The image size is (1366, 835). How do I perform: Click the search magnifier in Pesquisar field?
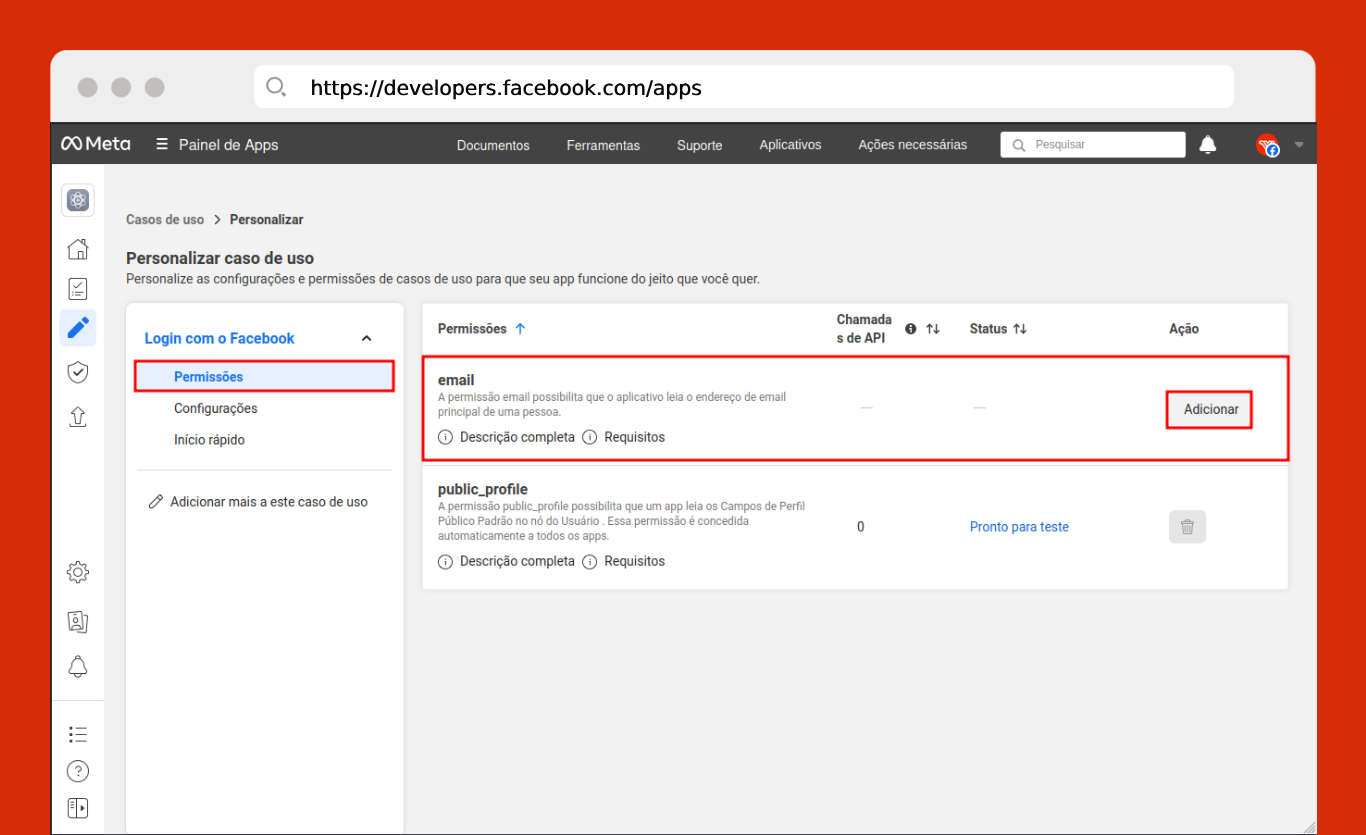[x=1019, y=145]
